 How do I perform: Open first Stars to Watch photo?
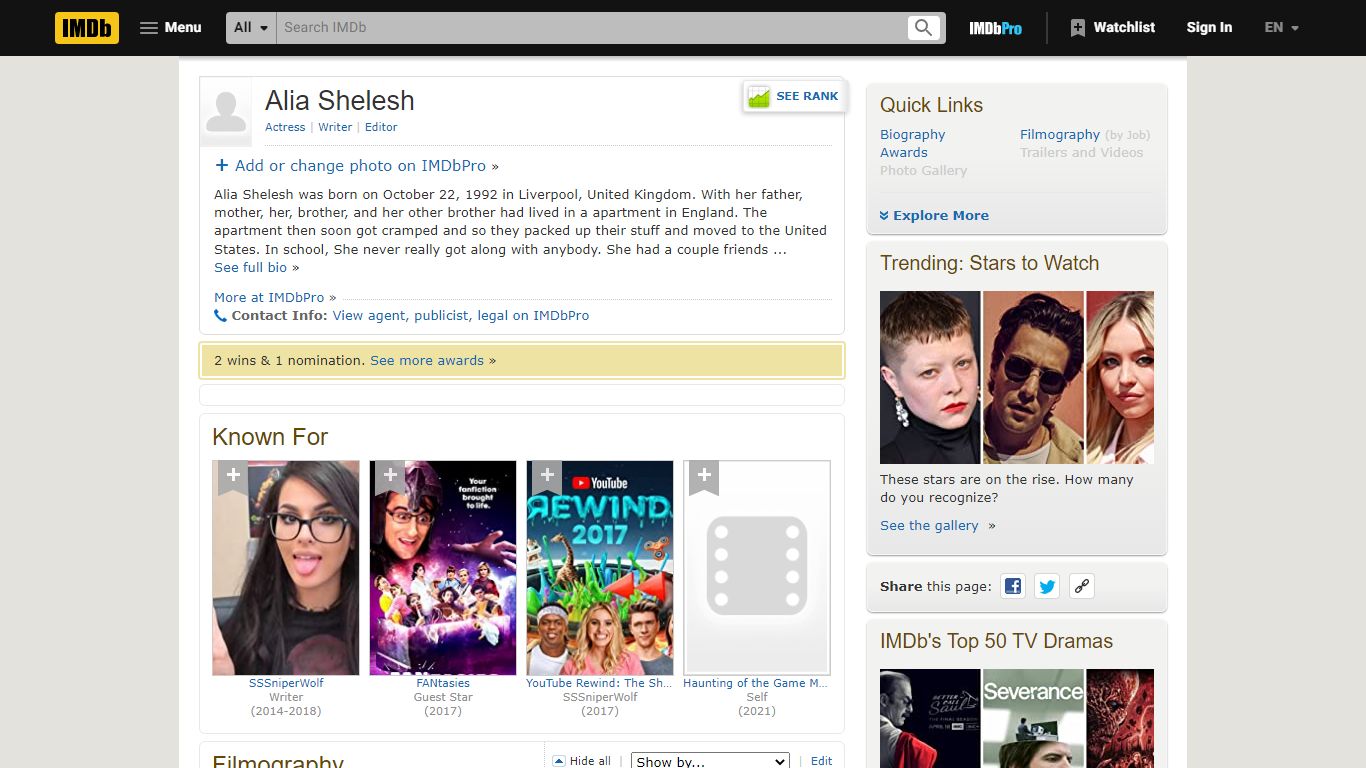[x=930, y=377]
